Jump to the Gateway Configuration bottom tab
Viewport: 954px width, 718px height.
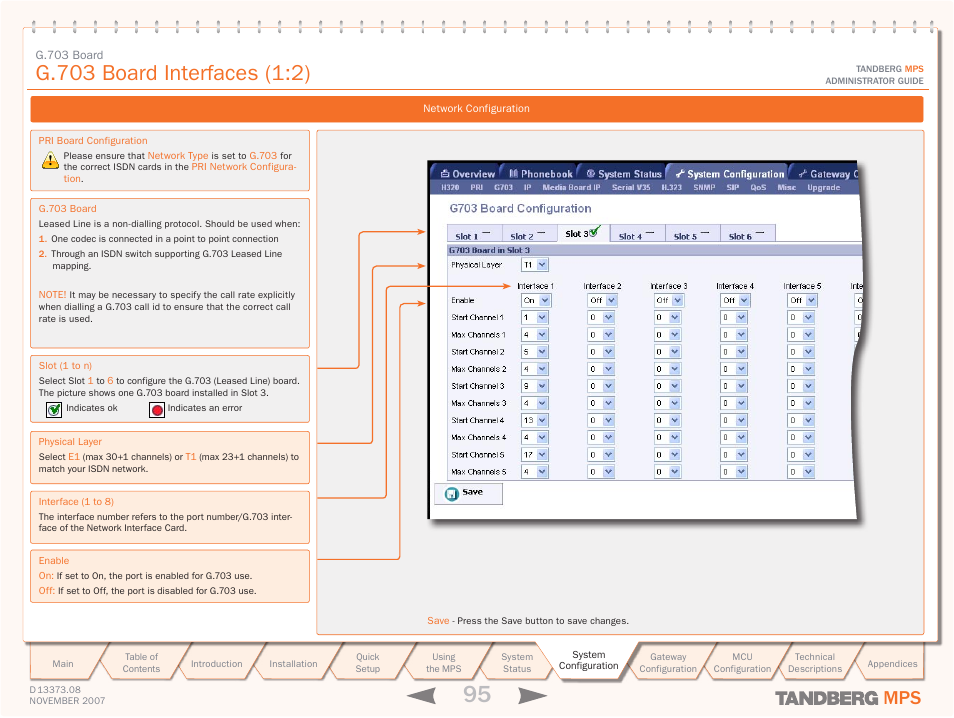[x=667, y=663]
